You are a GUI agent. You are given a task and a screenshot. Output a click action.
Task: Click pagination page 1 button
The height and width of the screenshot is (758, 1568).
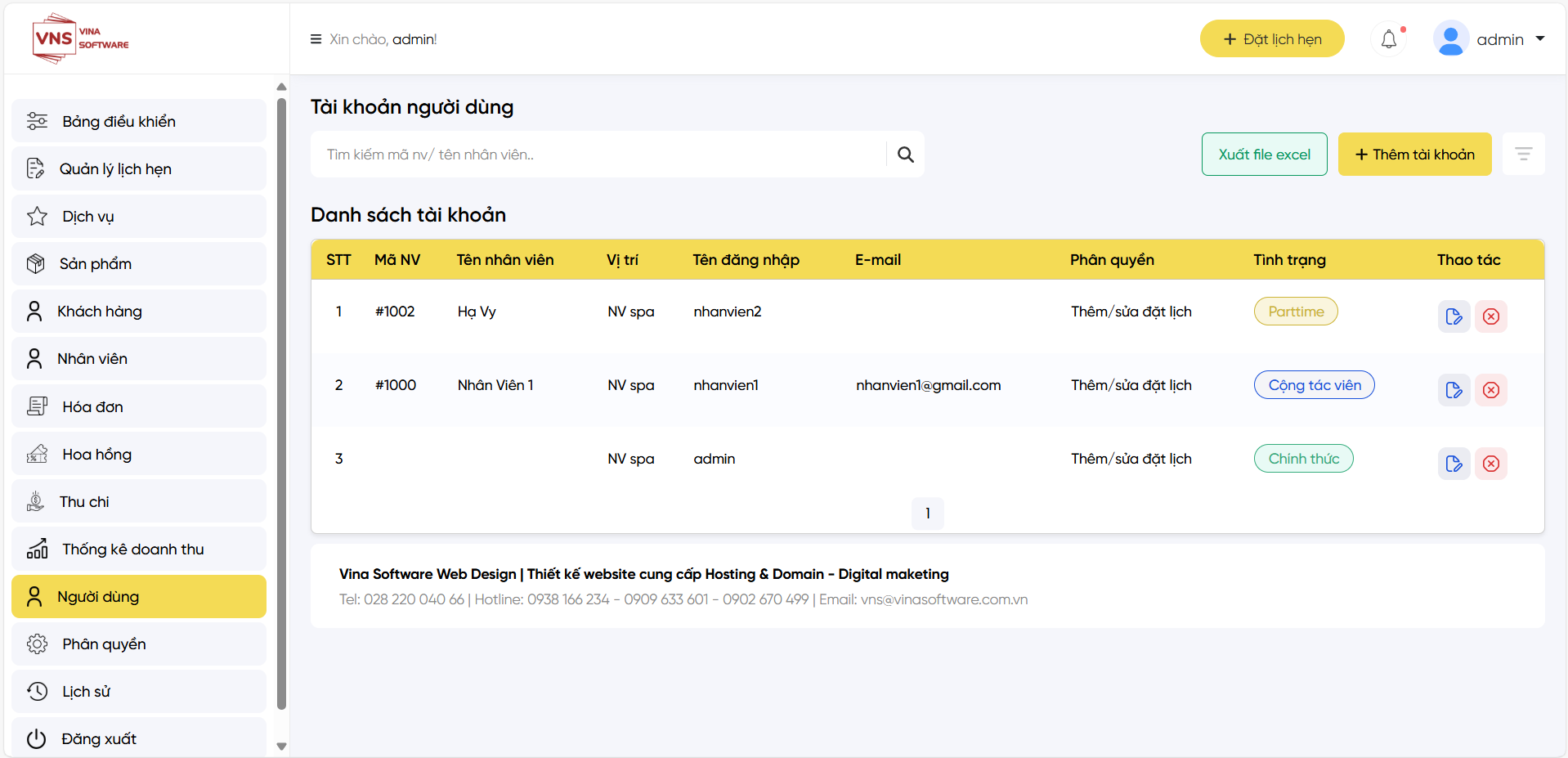(927, 514)
